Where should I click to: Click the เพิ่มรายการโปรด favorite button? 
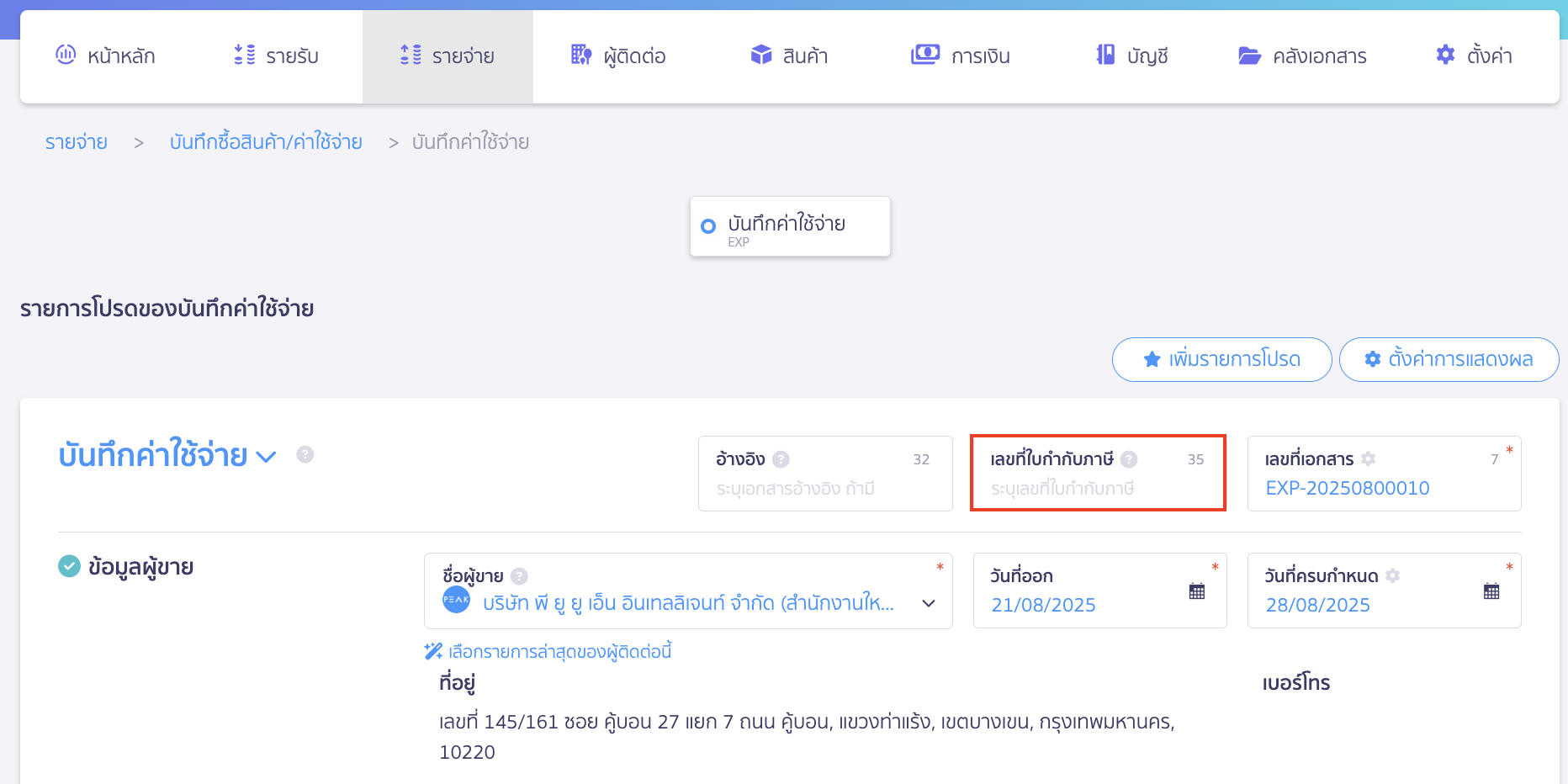click(1221, 359)
